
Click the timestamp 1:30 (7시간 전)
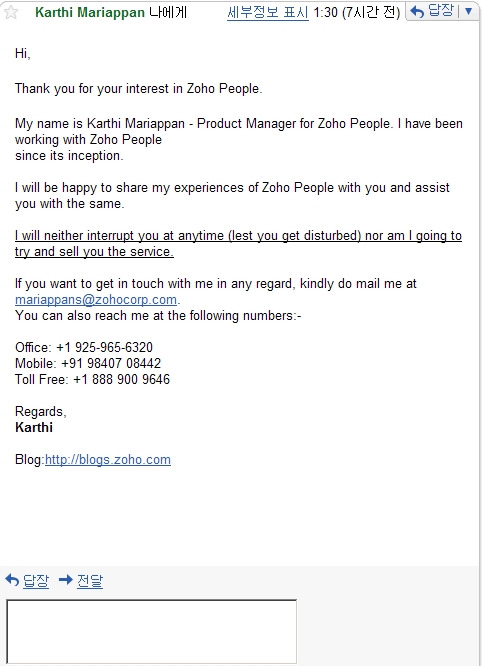click(357, 12)
